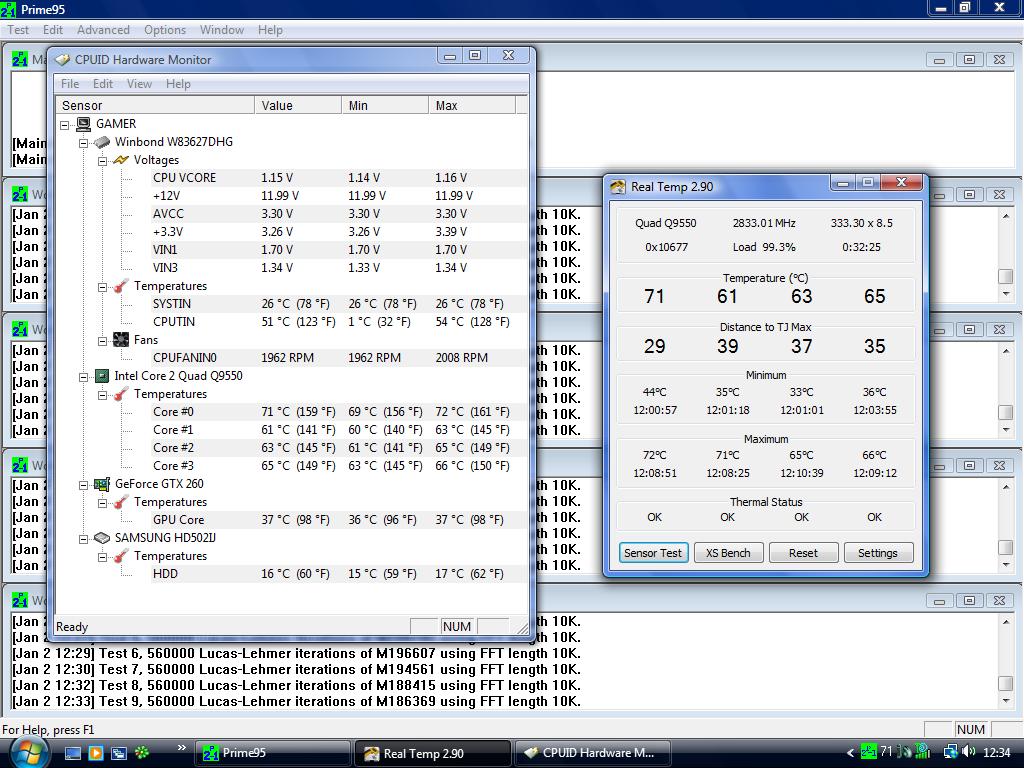Switch to CPUID Hardware M... taskbar button

coord(593,753)
